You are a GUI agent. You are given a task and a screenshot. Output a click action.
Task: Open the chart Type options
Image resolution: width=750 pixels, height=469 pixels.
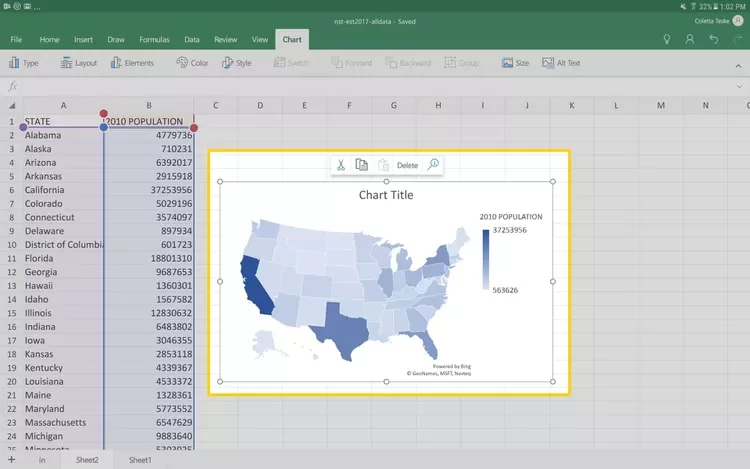coord(23,63)
